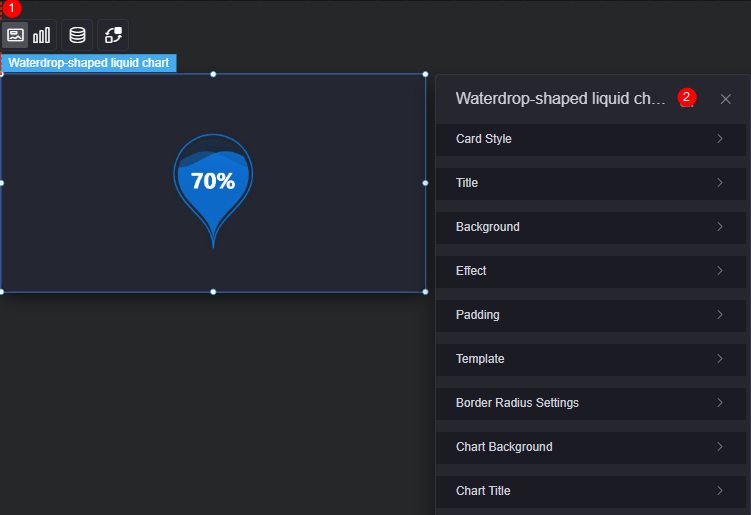
Task: Expand the Padding section
Action: point(591,315)
